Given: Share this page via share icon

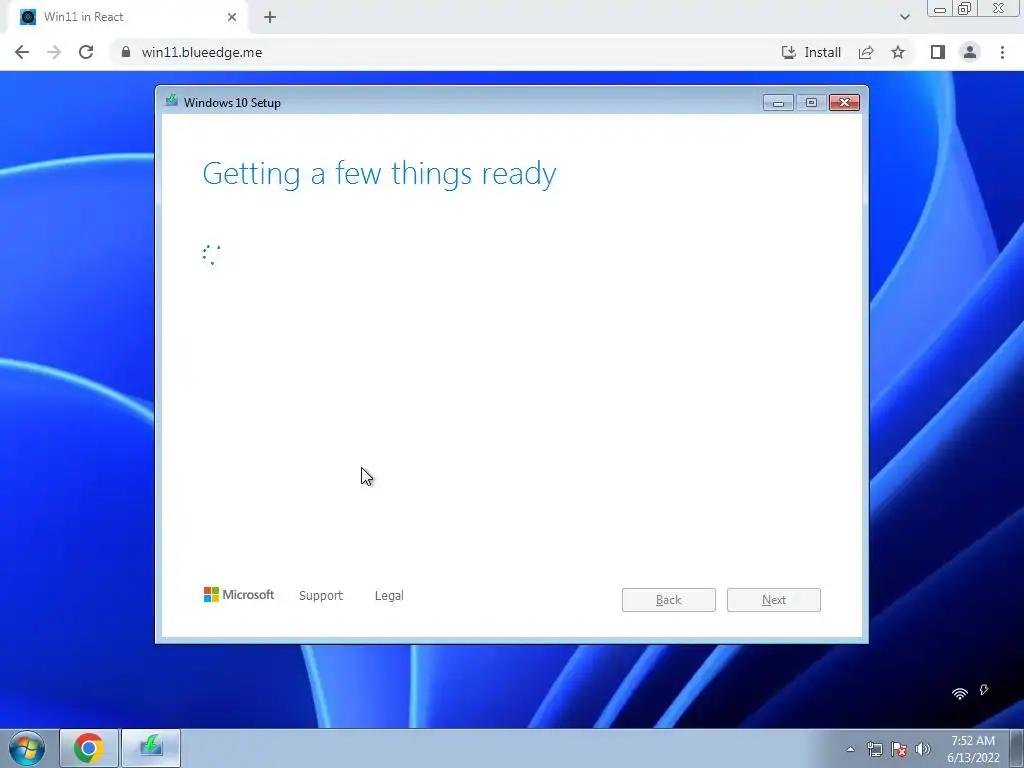Looking at the screenshot, I should (866, 52).
